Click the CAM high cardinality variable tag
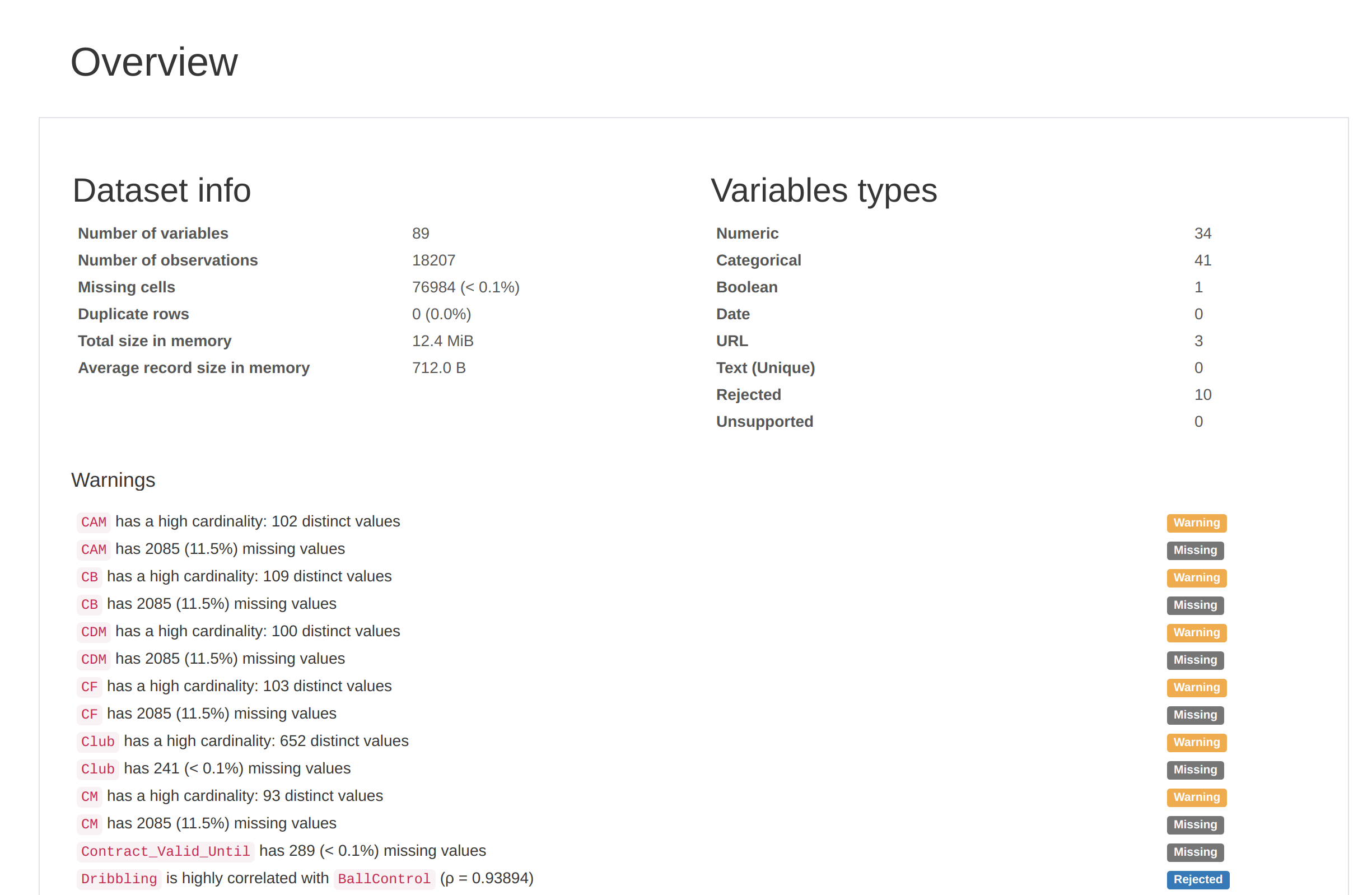The image size is (1372, 895). pyautogui.click(x=94, y=522)
